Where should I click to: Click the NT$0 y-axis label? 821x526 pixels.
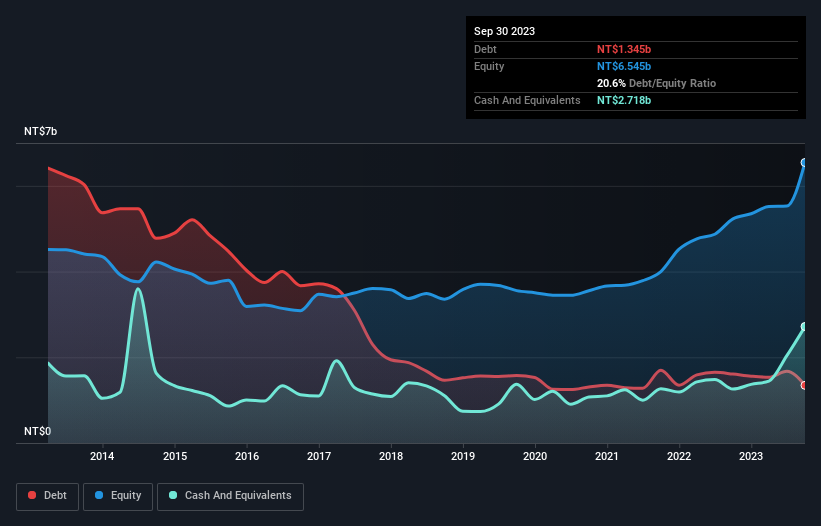coord(37,431)
